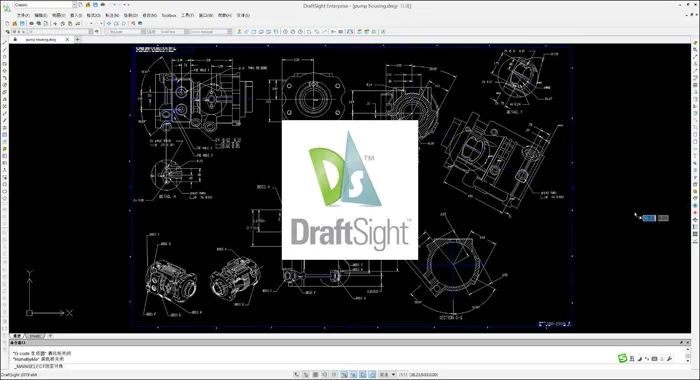This screenshot has width=700, height=380.
Task: Toggle Grid display in the status bar
Action: tap(306, 375)
